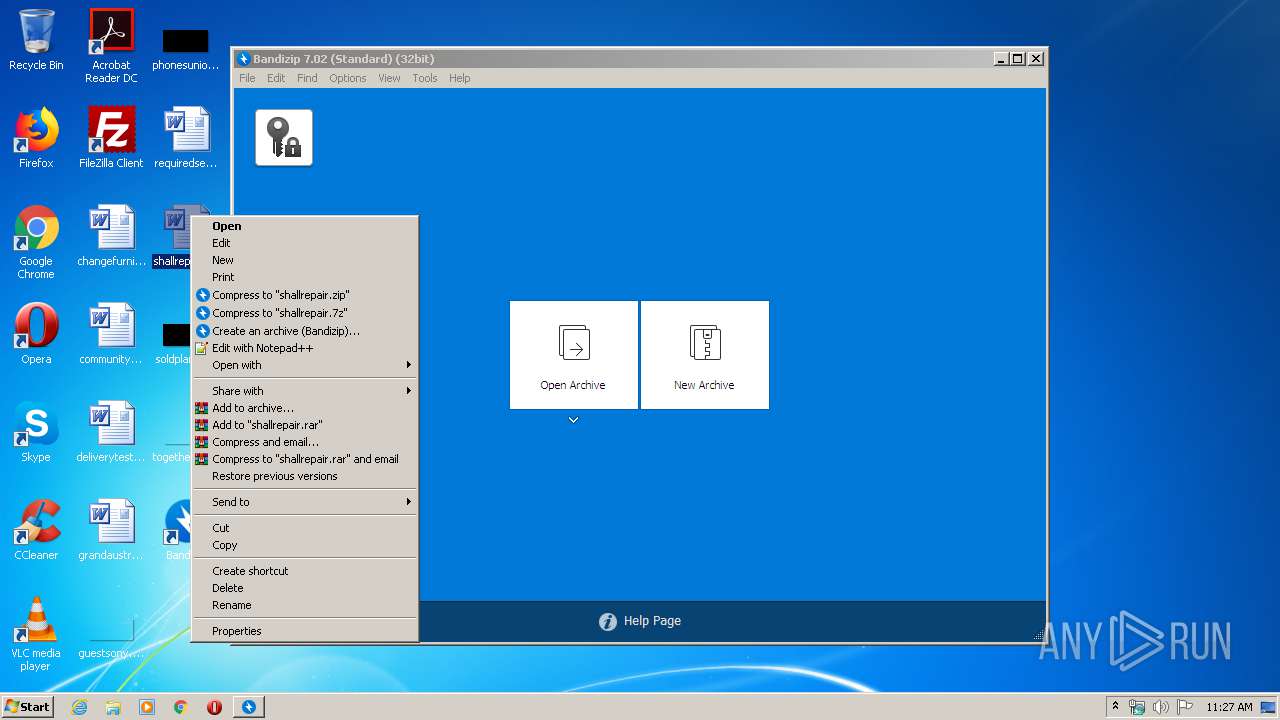The width and height of the screenshot is (1280, 720).
Task: Launch Skype from desktop
Action: [36, 432]
